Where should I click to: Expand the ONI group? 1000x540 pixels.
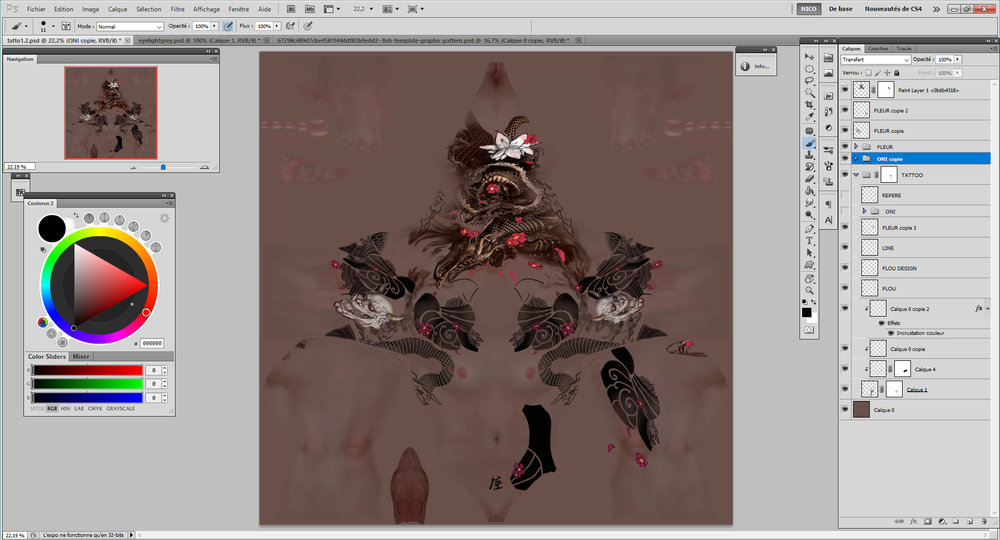864,211
